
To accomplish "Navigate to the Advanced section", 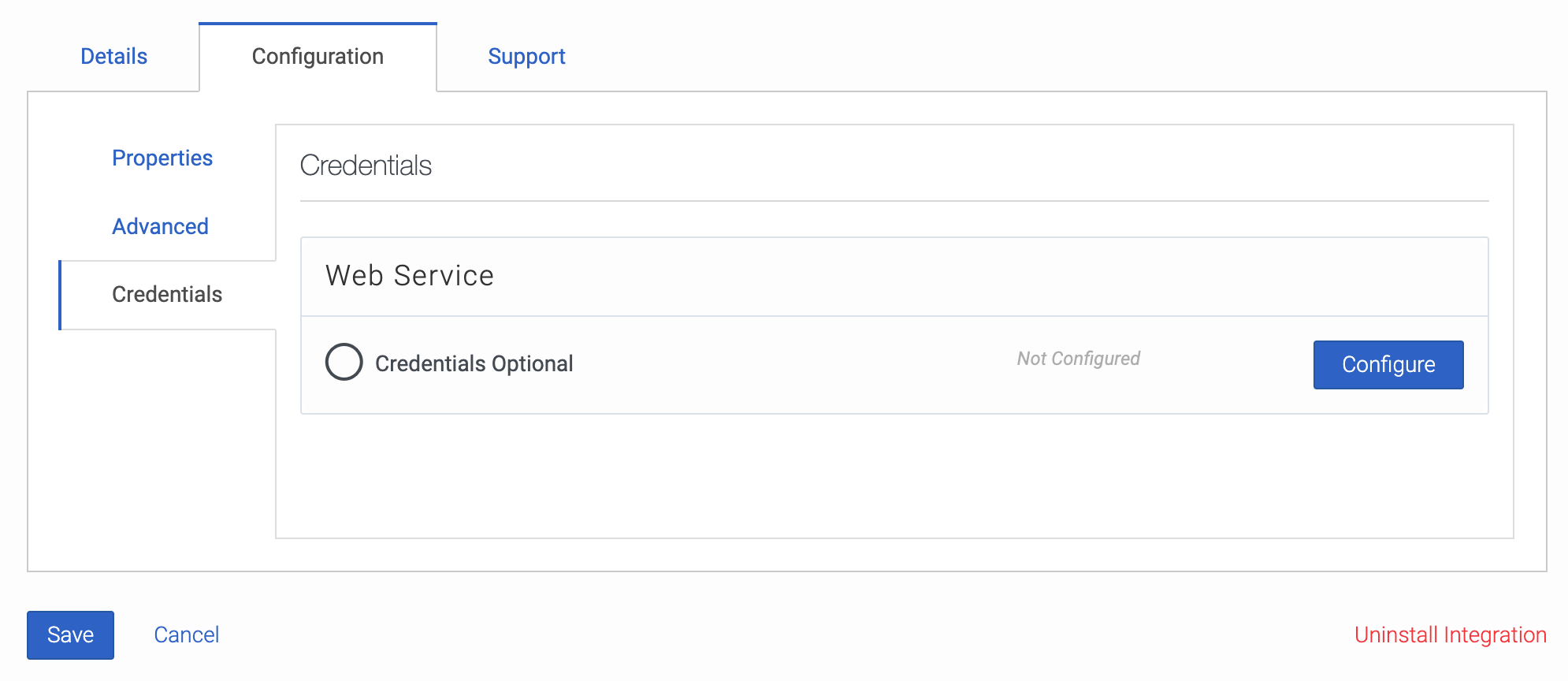I will [160, 226].
